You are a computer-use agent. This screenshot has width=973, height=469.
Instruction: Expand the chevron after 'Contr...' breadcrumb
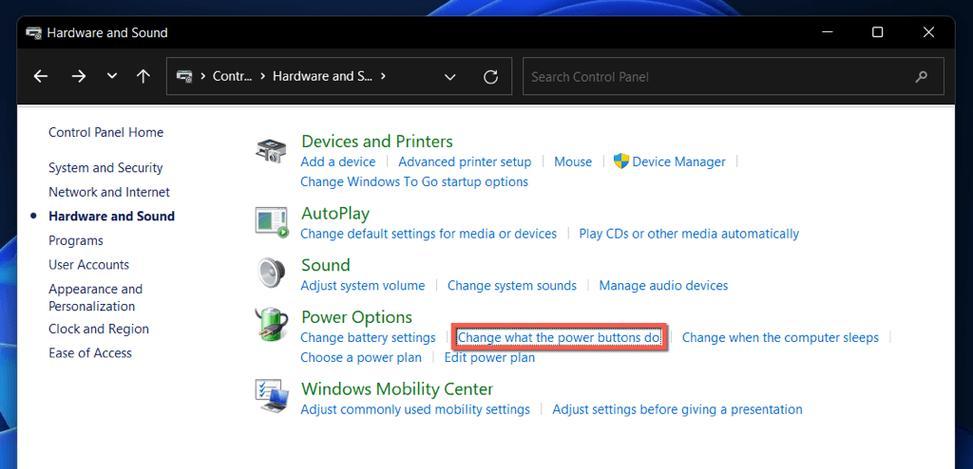(x=262, y=76)
